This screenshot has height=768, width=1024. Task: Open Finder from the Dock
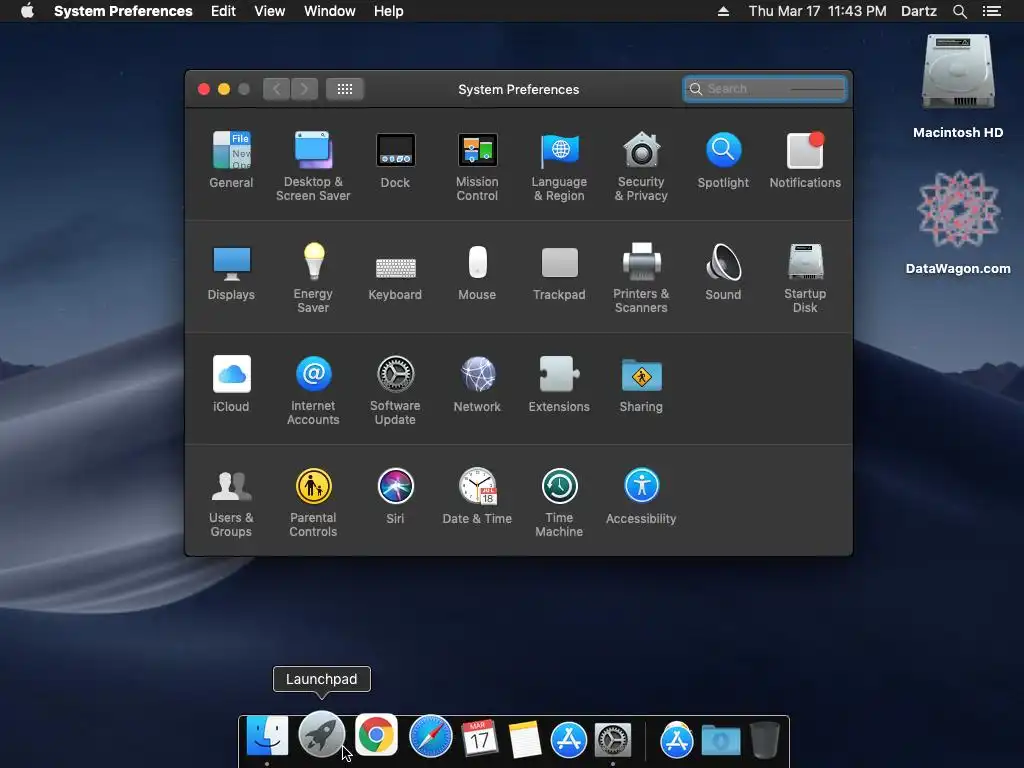pyautogui.click(x=267, y=737)
